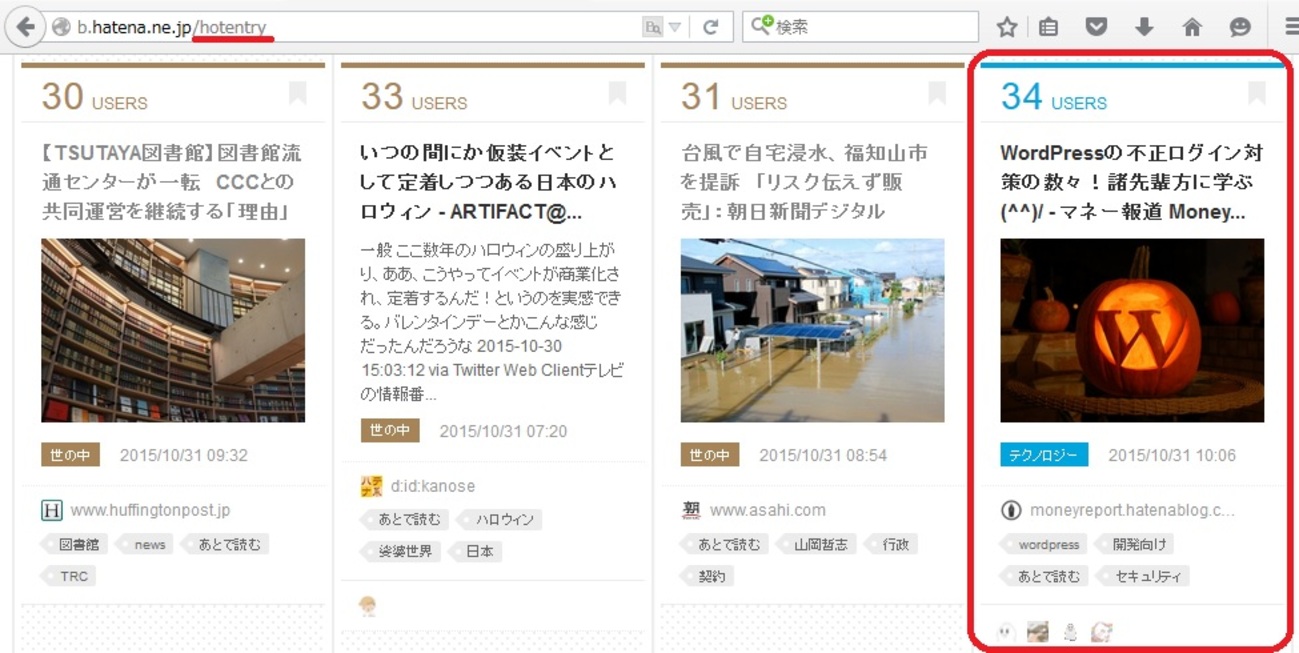This screenshot has height=653, width=1299.
Task: Select 世の中 category on the kanose card
Action: tap(390, 431)
